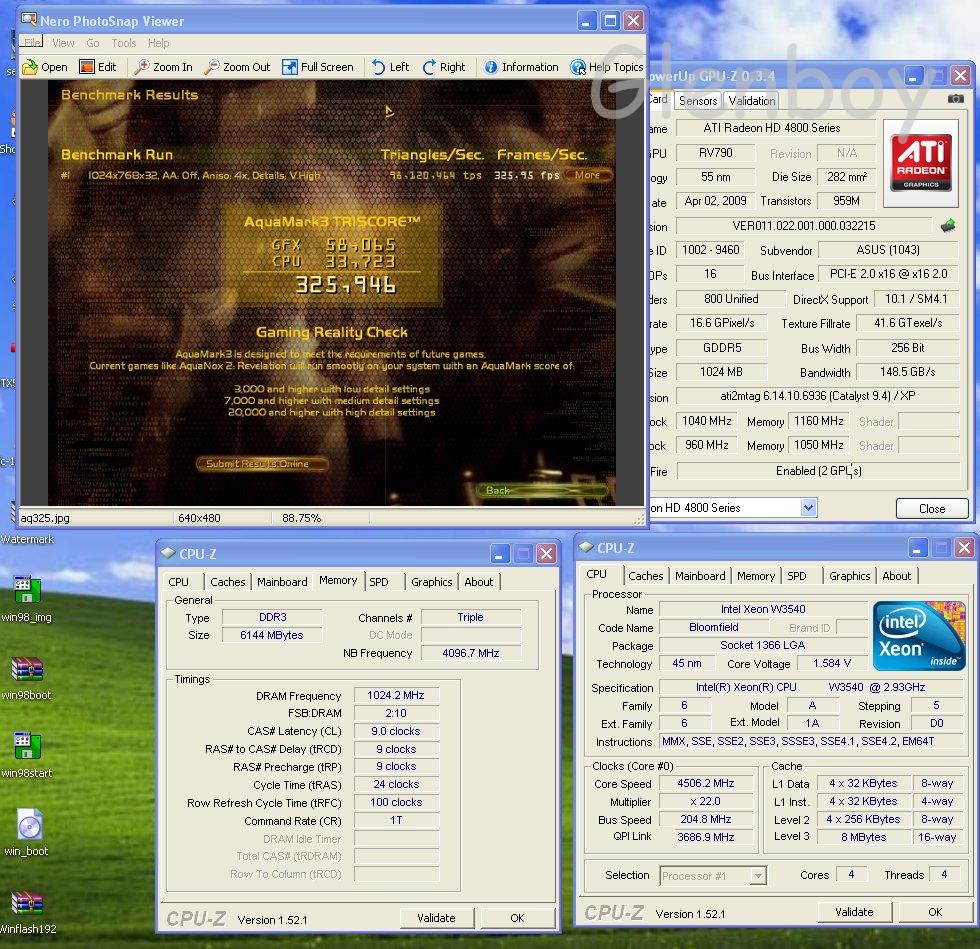Click the GPU-Z camera screenshot icon
Screen dimensions: 980x949
(956, 99)
